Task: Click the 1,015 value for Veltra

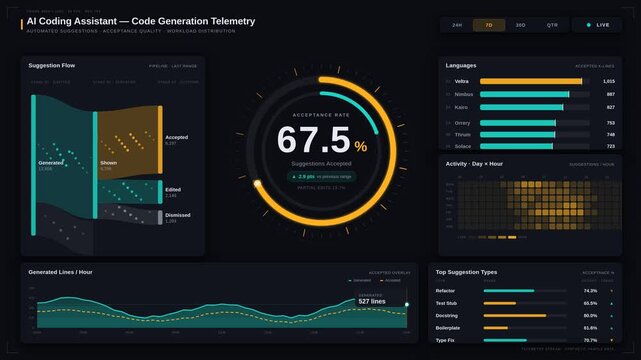Action: pos(609,81)
